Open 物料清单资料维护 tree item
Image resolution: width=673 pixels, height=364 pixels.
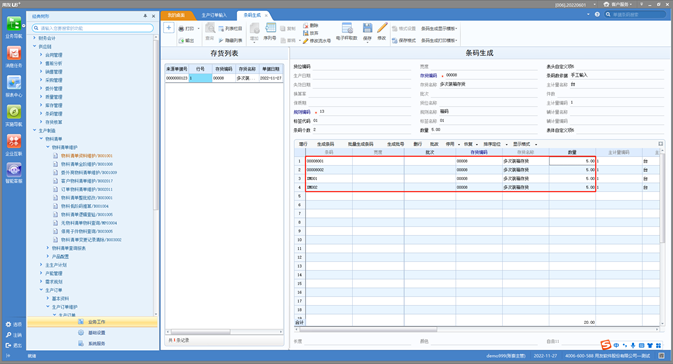[x=86, y=156]
